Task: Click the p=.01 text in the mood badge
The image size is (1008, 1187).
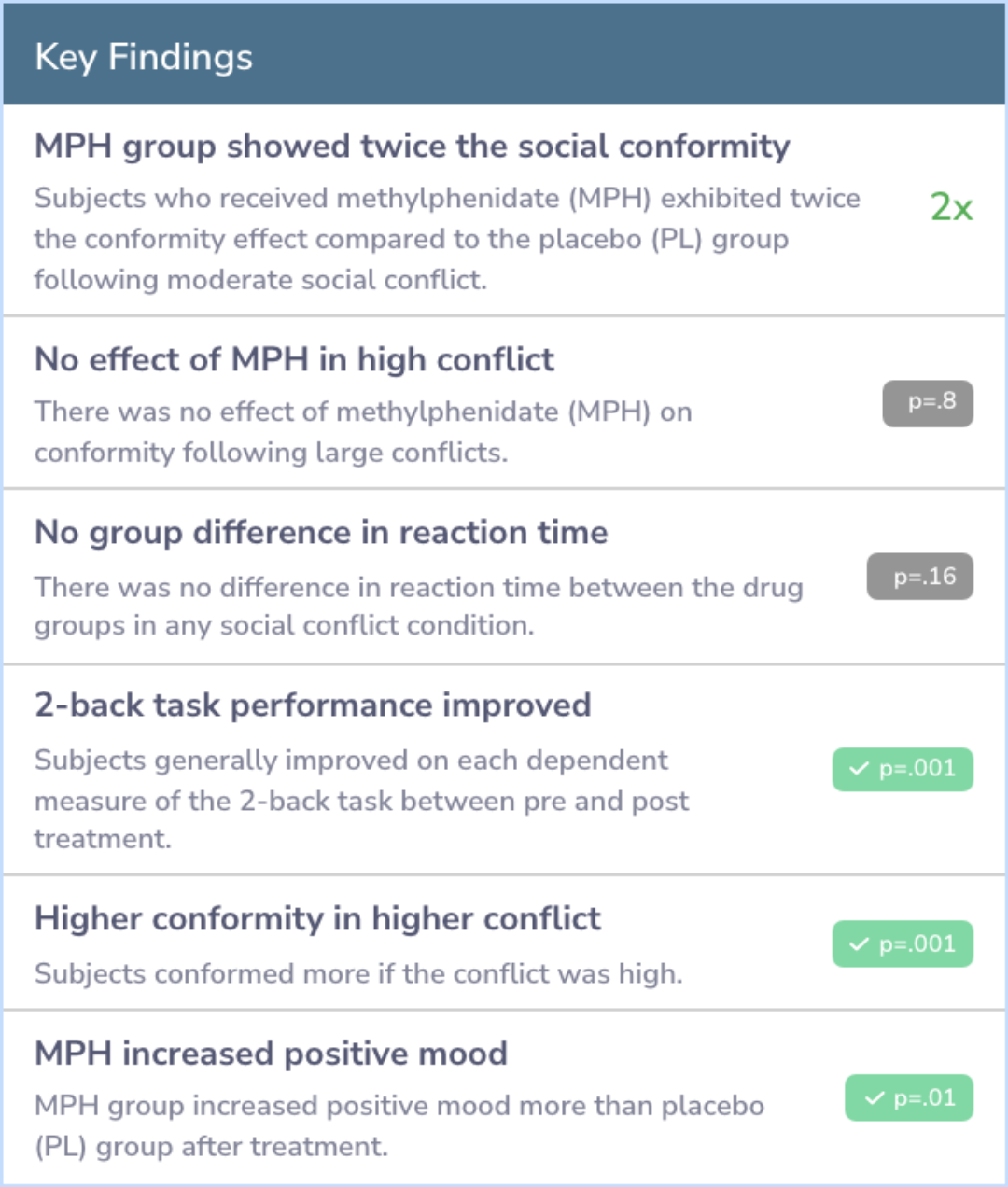Action: [924, 1098]
